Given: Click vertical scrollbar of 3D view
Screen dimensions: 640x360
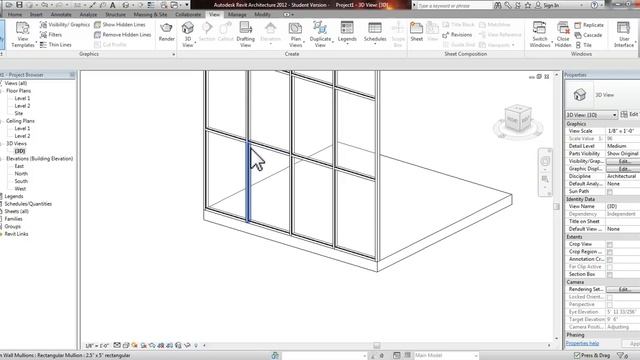Looking at the screenshot, I should (x=556, y=207).
